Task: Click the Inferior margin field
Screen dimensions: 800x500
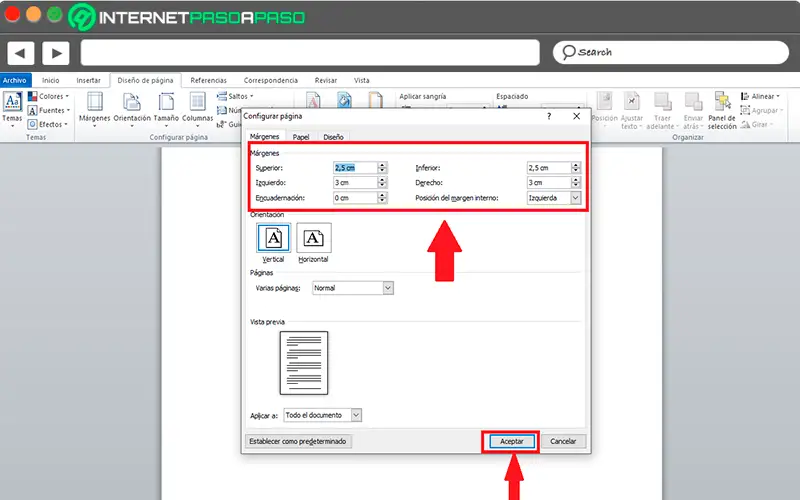Action: coord(549,167)
